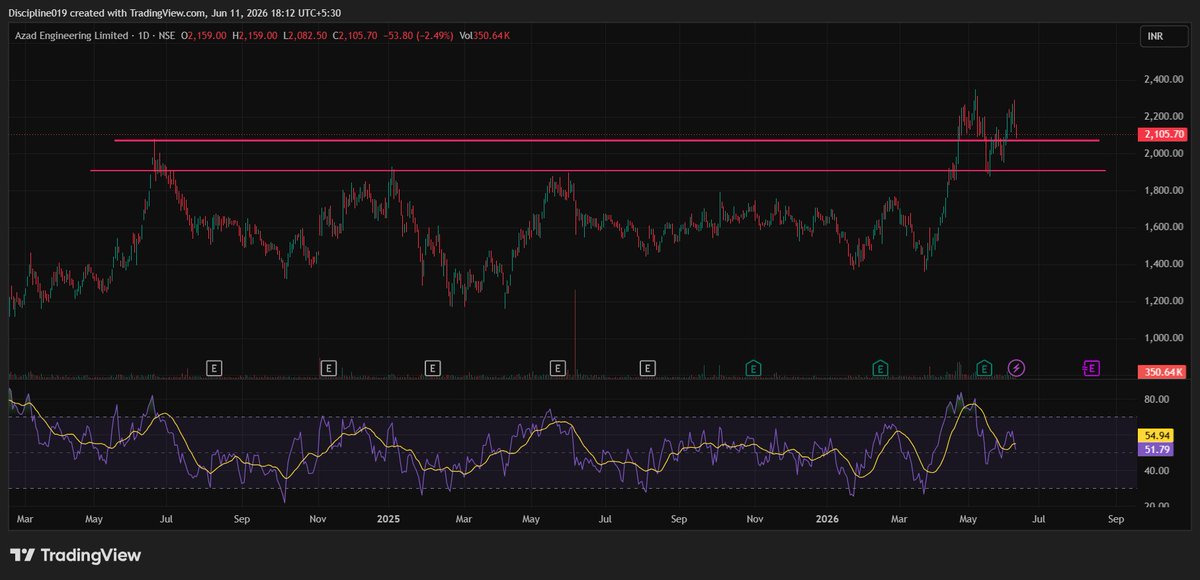This screenshot has width=1200, height=580.
Task: Click the purple upcoming earnings E marker
Action: (x=1091, y=368)
